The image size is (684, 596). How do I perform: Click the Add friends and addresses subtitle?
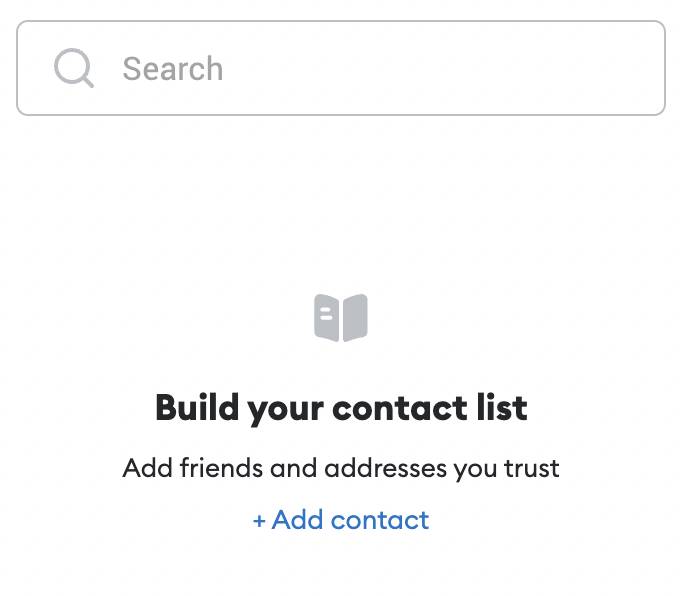tap(341, 469)
